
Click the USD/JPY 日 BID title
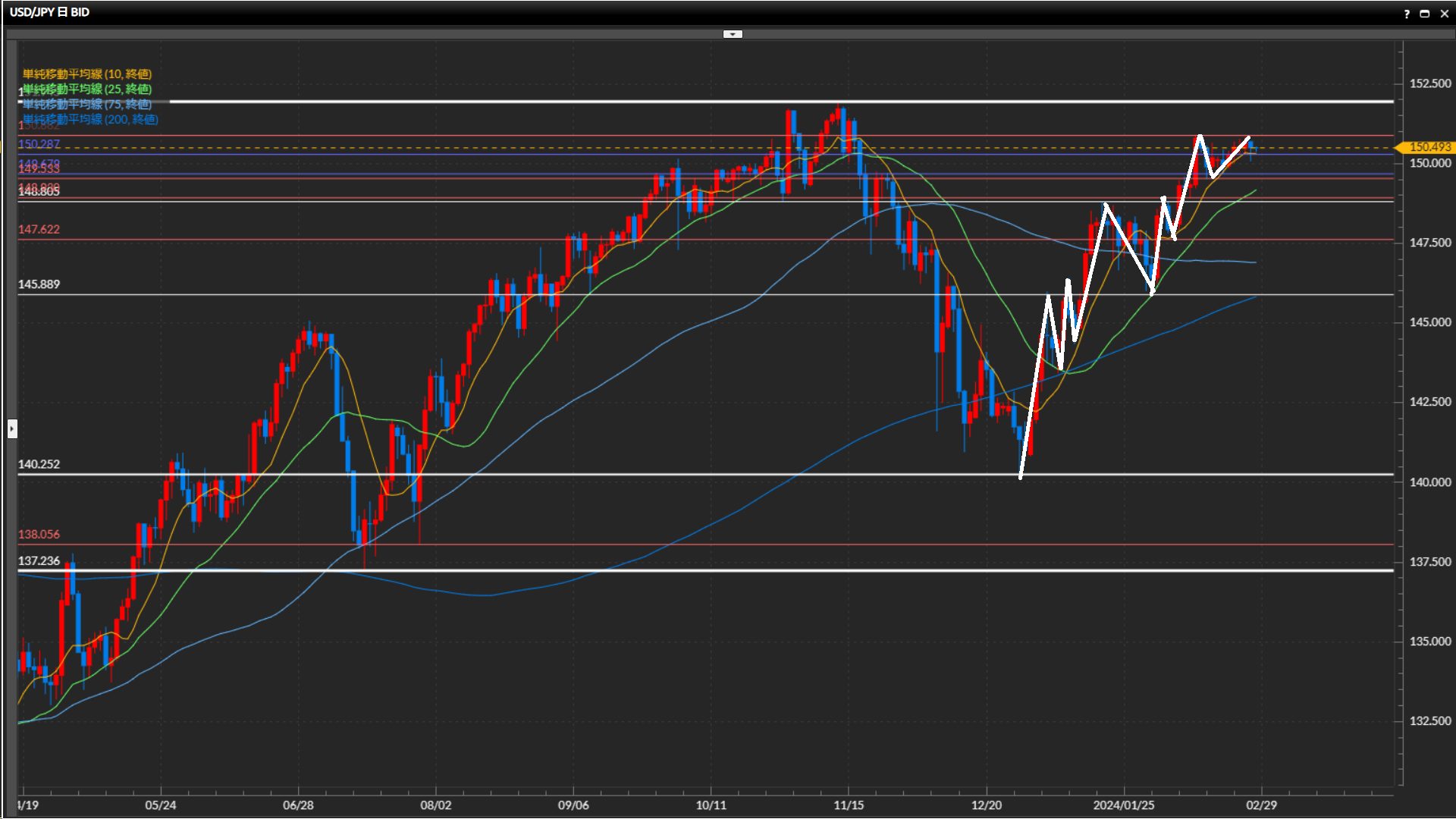[49, 12]
